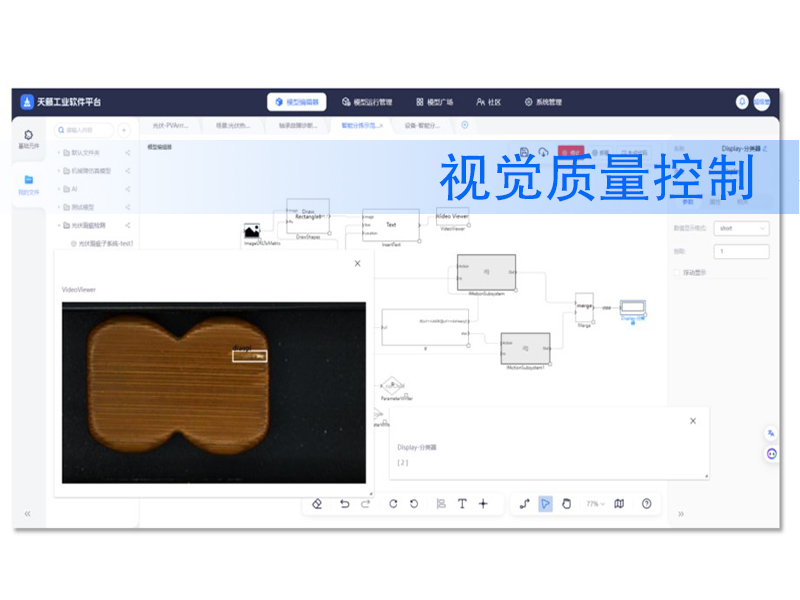The height and width of the screenshot is (600, 800).
Task: Open the 模型运行管理 navigation item
Action: tap(367, 102)
